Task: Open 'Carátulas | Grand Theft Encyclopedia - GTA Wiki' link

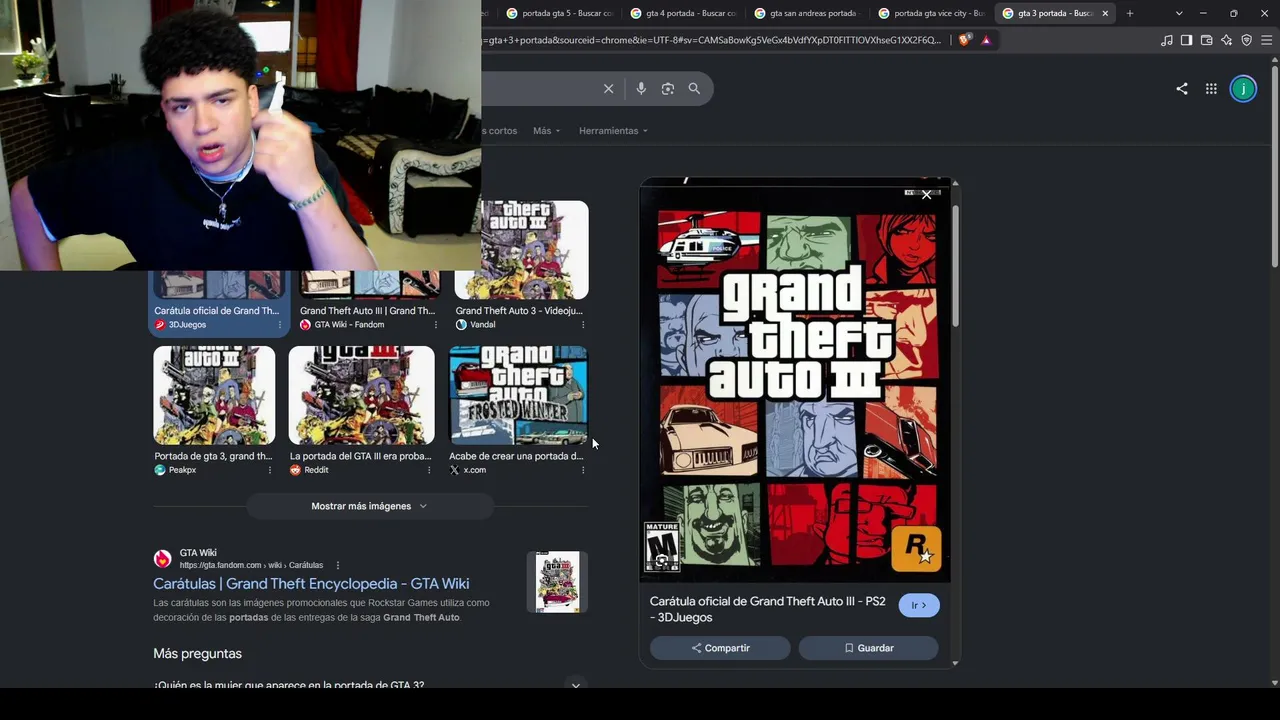Action: (x=311, y=584)
